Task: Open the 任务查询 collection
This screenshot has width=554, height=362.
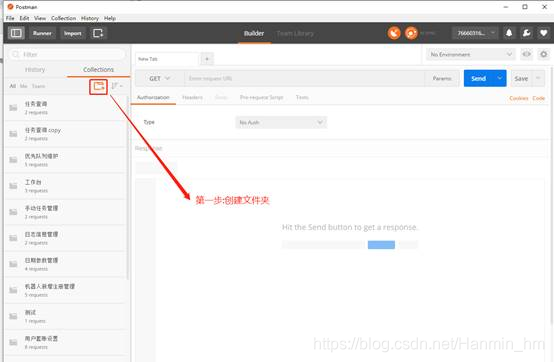Action: click(66, 108)
